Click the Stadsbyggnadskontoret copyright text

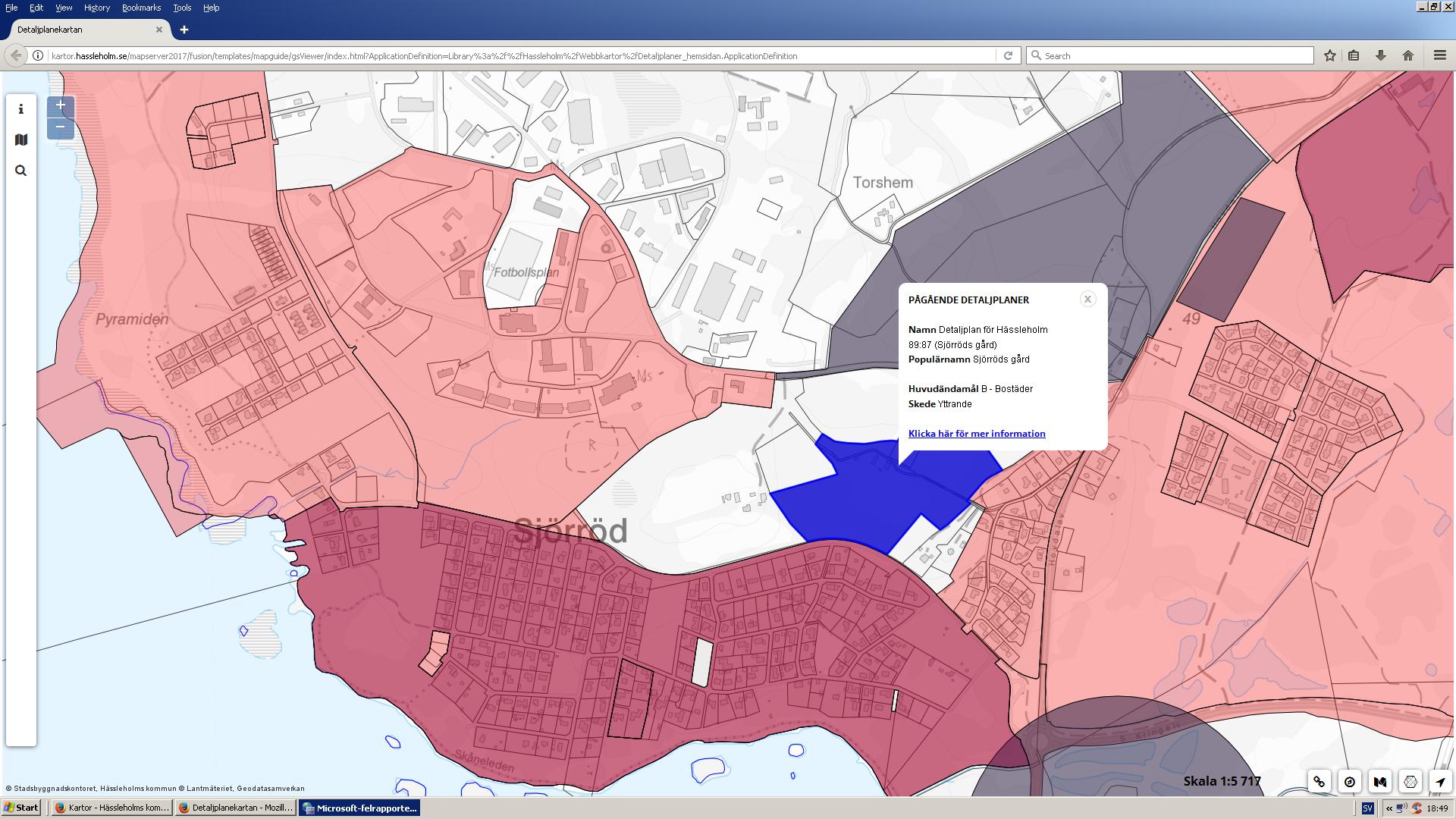[155, 789]
